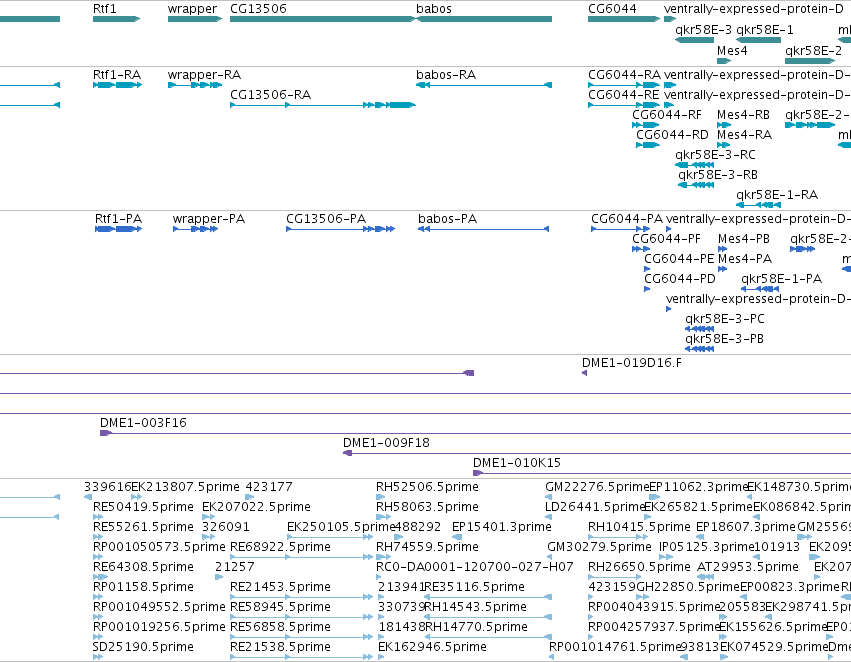
Task: Select the DME1-003F16 BAC clone
Action: 475,433
